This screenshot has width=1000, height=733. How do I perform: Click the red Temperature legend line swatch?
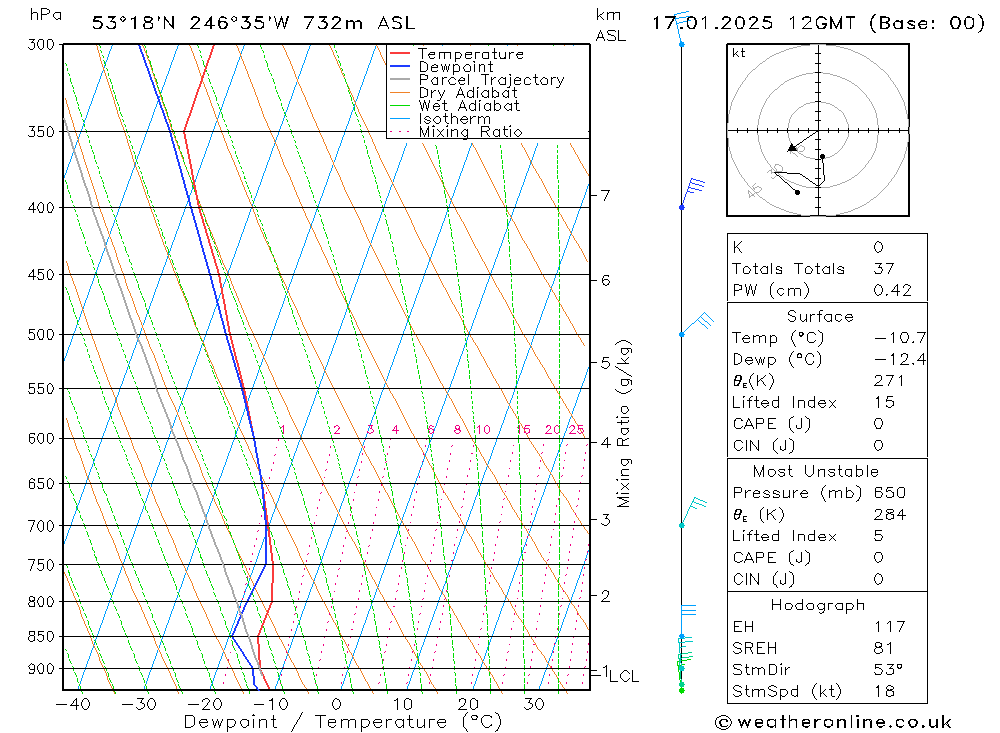pos(400,54)
